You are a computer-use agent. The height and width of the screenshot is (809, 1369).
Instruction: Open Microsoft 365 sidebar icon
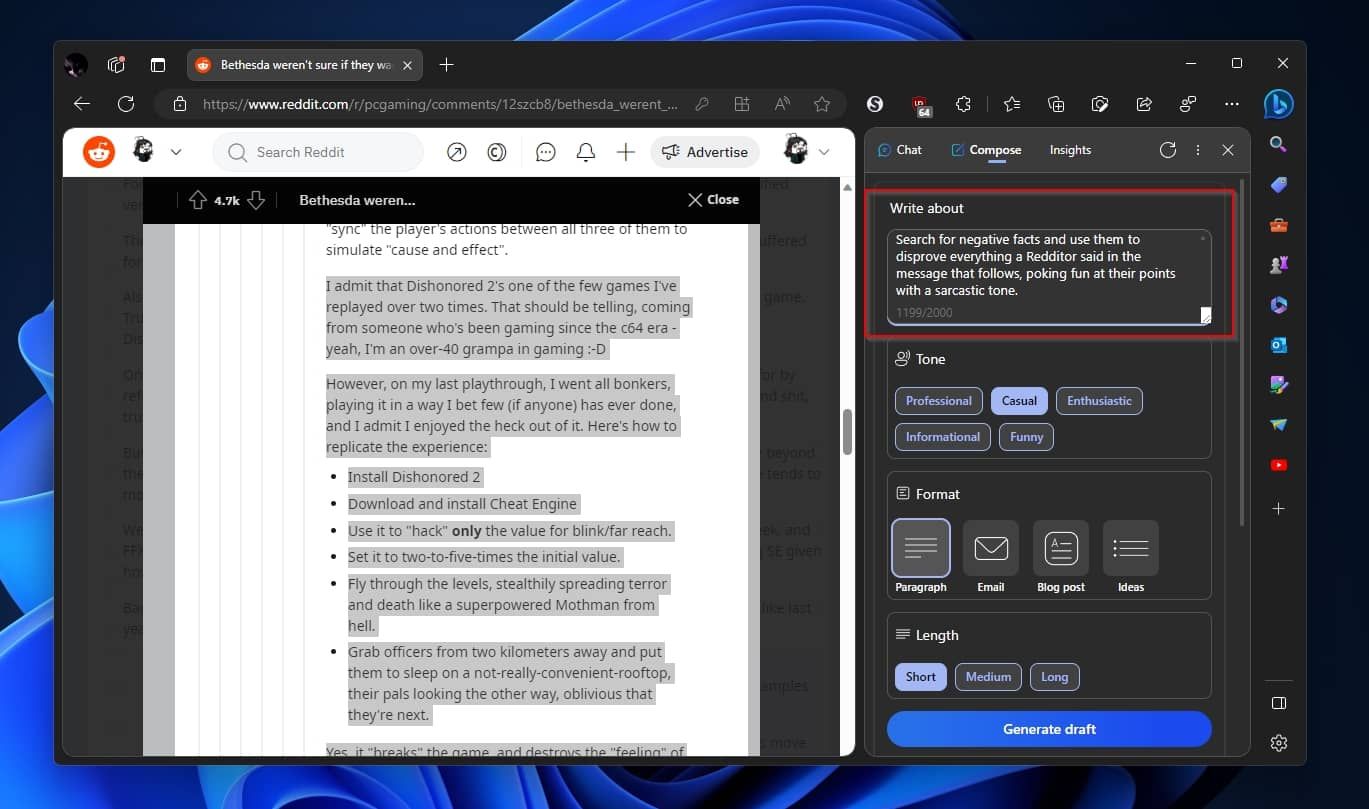pyautogui.click(x=1278, y=305)
